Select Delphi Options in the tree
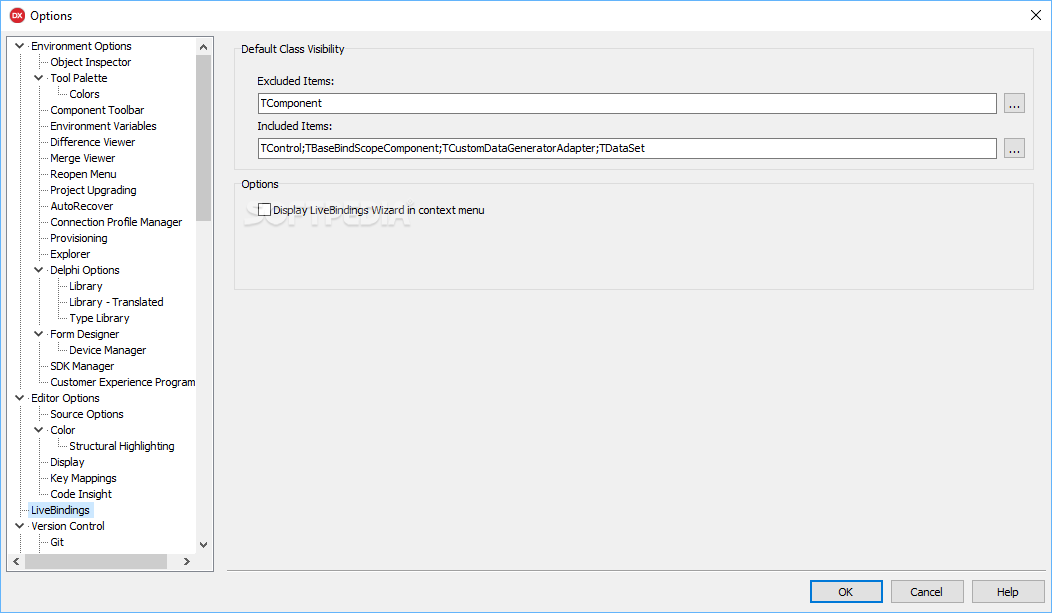Screen dimensions: 1052x613 [x=85, y=270]
